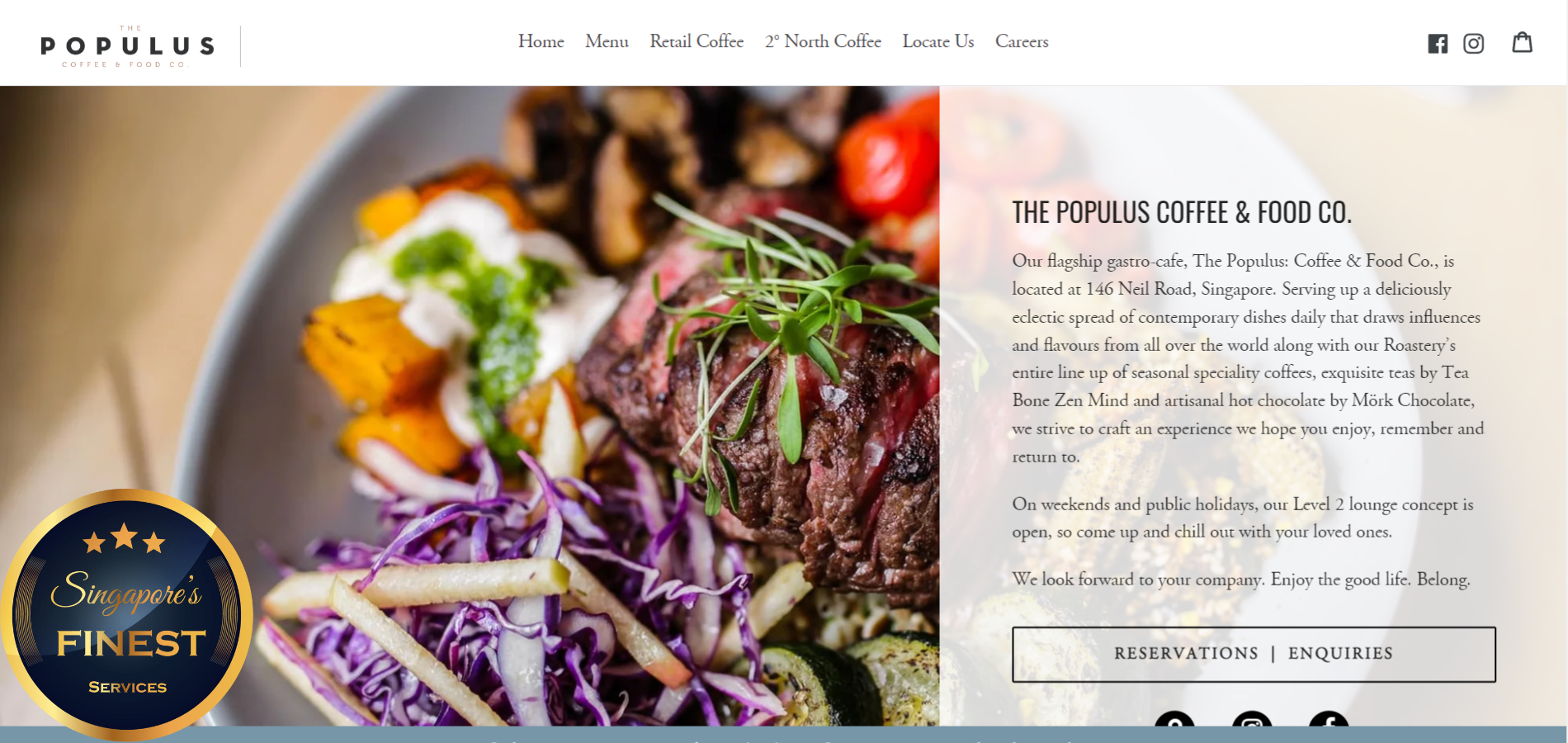Image resolution: width=1568 pixels, height=743 pixels.
Task: Select 2° North Coffee nav link
Action: tap(823, 41)
